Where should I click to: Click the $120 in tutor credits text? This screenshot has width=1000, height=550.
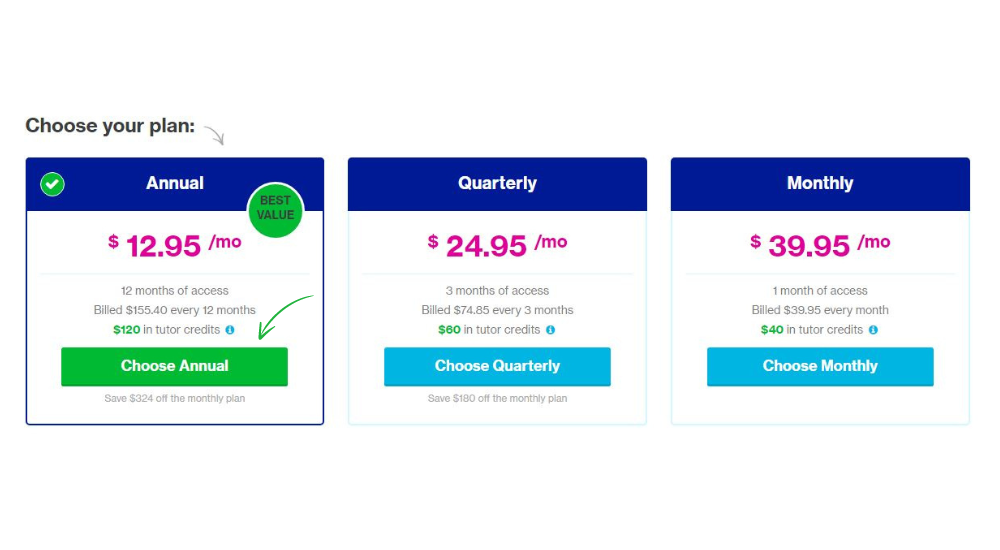pyautogui.click(x=166, y=330)
